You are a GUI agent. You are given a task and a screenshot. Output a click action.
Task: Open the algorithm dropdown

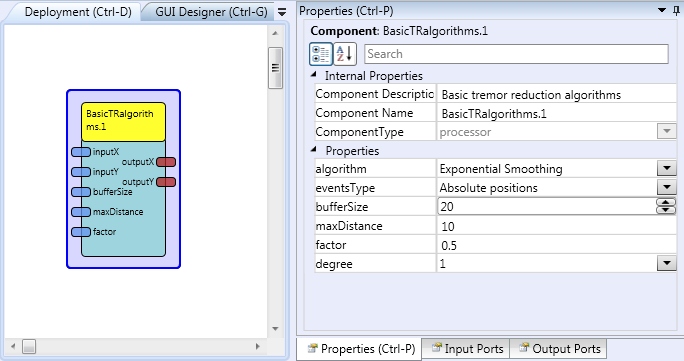coord(667,168)
